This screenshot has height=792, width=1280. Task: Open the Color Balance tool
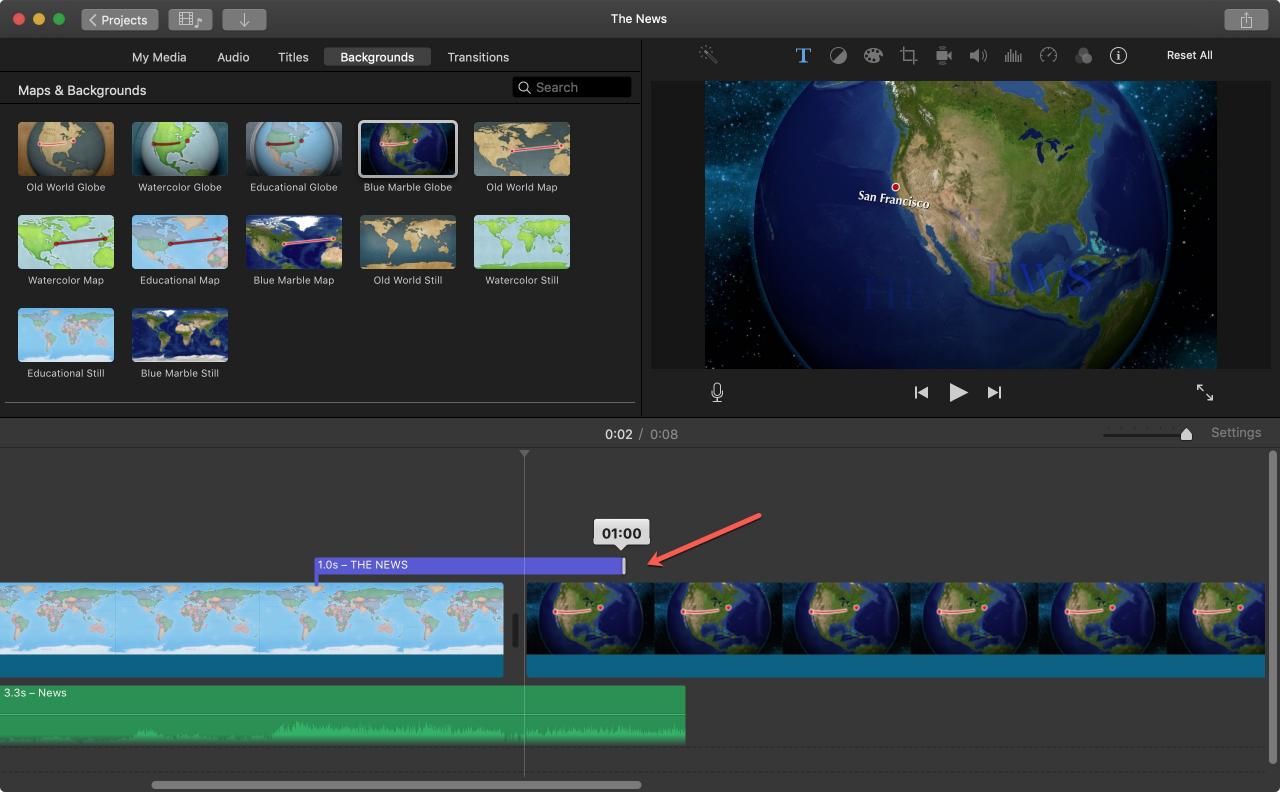[x=838, y=56]
